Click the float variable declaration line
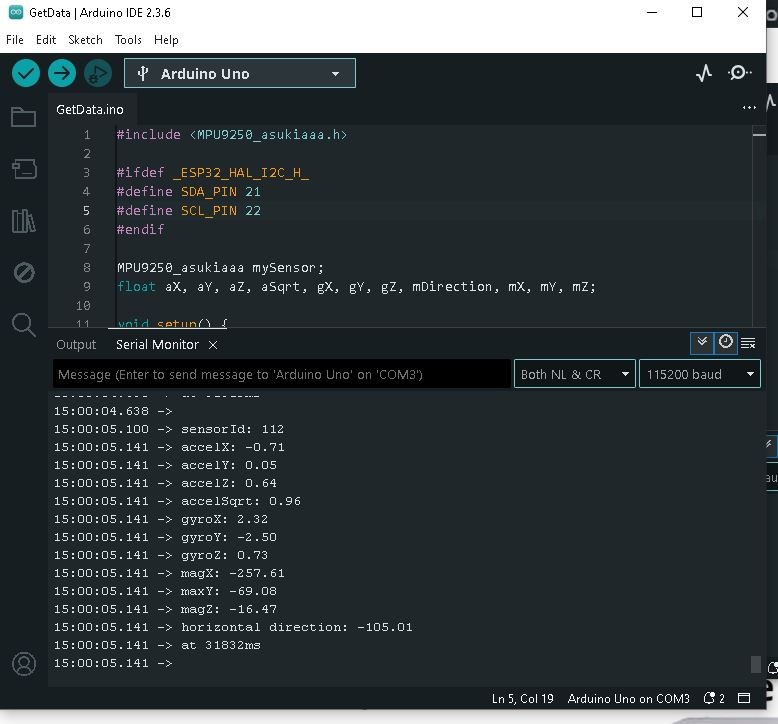 pos(356,286)
